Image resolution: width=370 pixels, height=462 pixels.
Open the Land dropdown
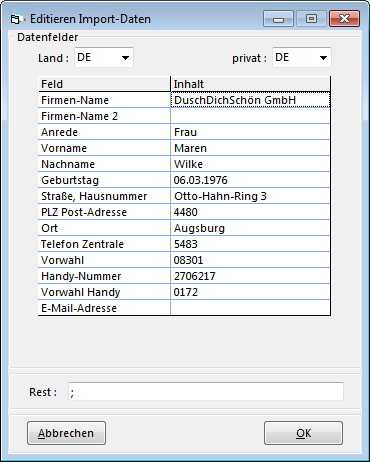pyautogui.click(x=104, y=58)
